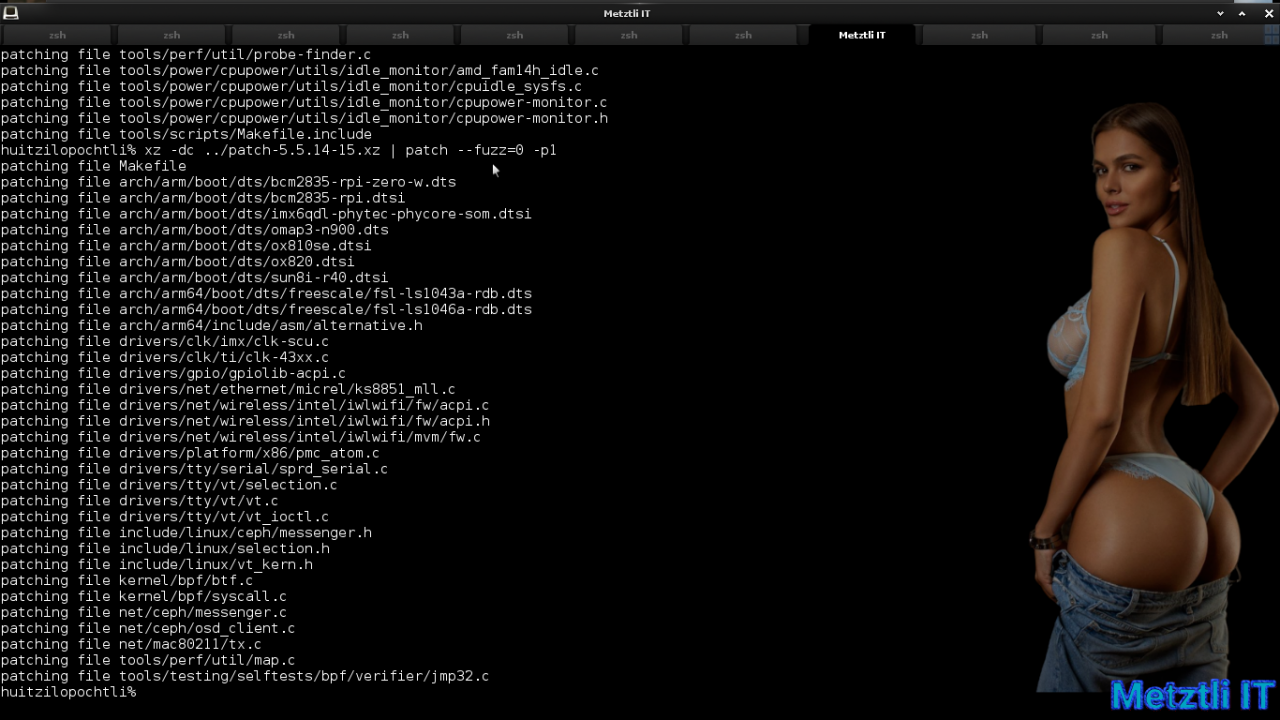Click the bcm2835-rpi-zero-w.dts line
Viewport: 1280px width, 720px height.
[228, 182]
